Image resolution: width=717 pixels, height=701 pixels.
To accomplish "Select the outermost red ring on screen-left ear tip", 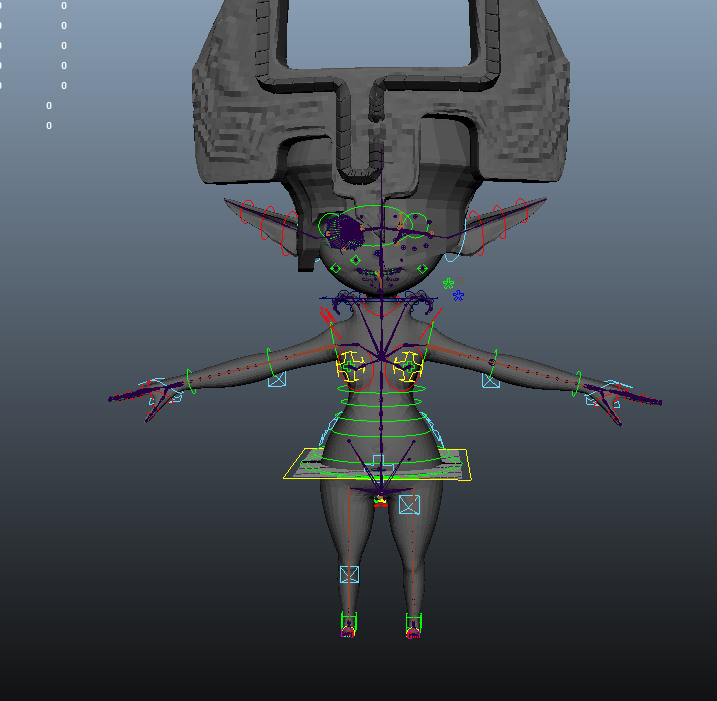I will [247, 212].
